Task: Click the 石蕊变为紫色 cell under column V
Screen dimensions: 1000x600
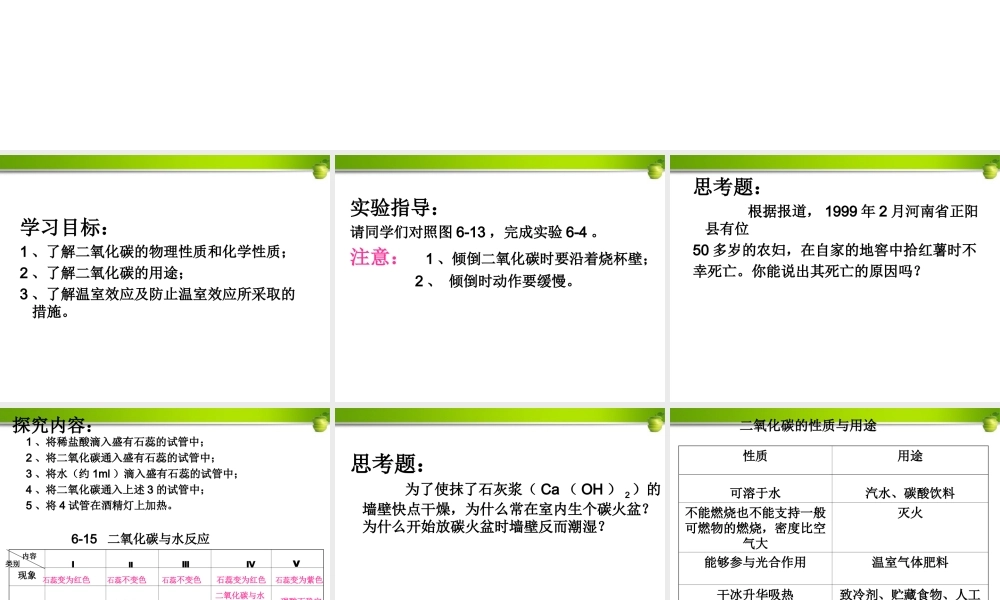Action: coord(299,580)
